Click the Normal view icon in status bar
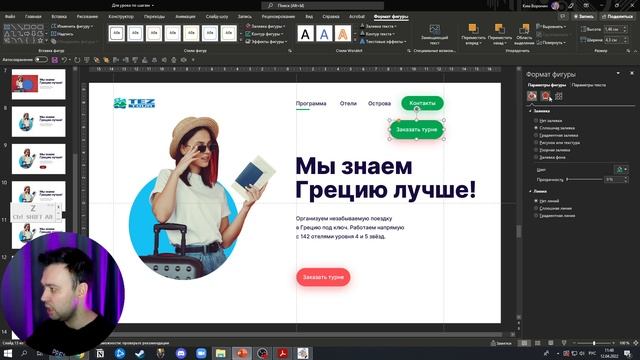Image resolution: width=640 pixels, height=360 pixels. (x=524, y=343)
